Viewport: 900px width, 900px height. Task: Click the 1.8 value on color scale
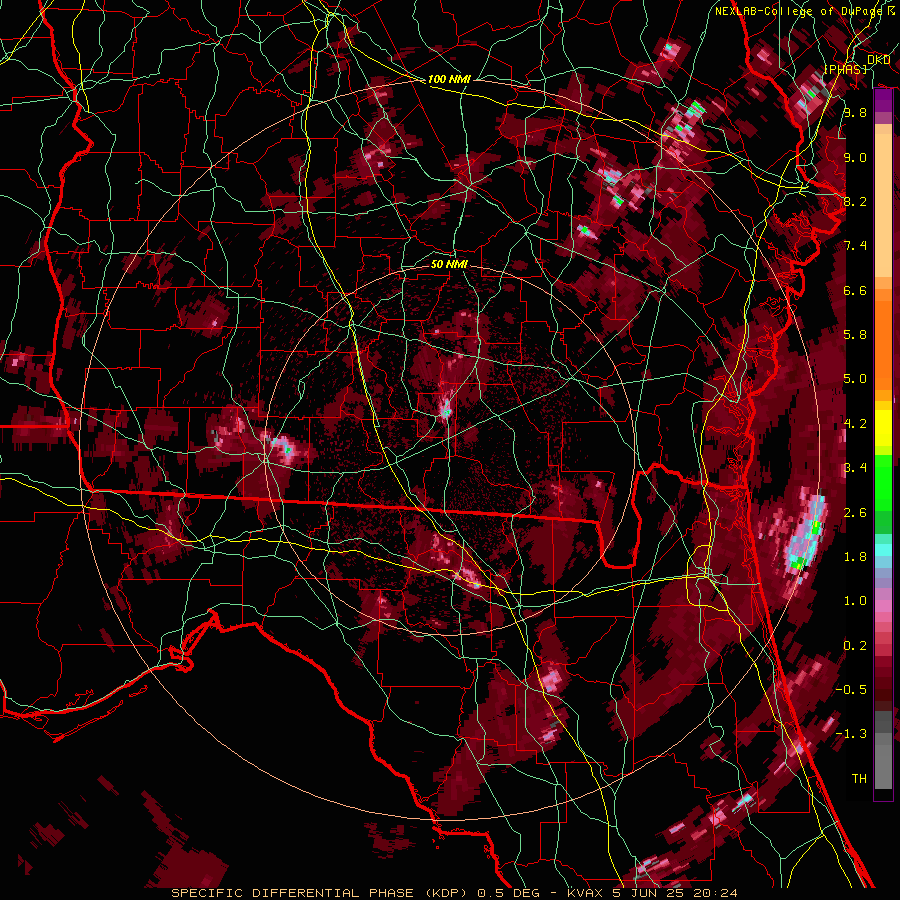[x=855, y=557]
